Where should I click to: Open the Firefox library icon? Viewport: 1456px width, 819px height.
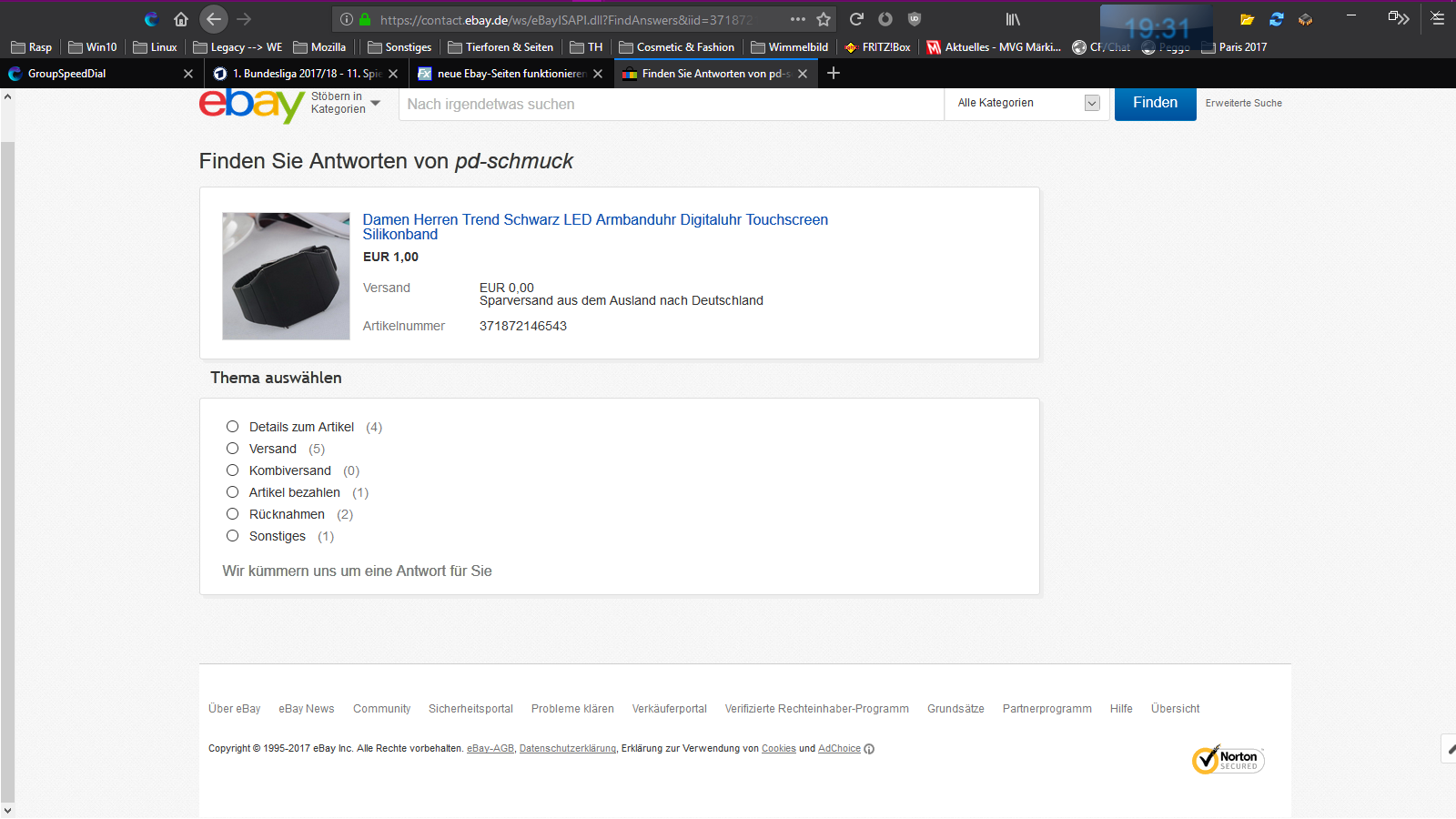[1013, 19]
